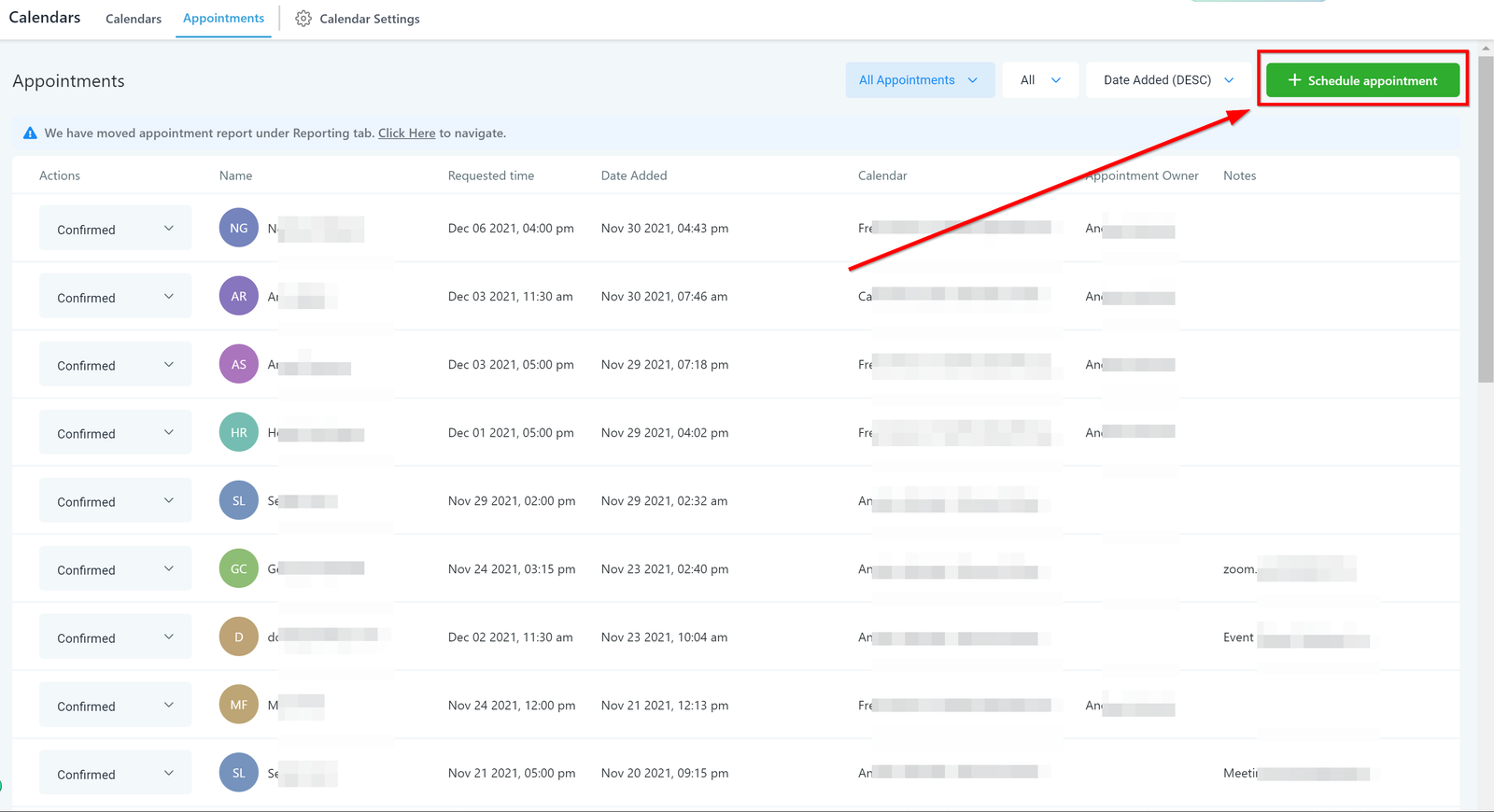The image size is (1494, 812).
Task: Click the AR contact avatar
Action: tap(239, 296)
